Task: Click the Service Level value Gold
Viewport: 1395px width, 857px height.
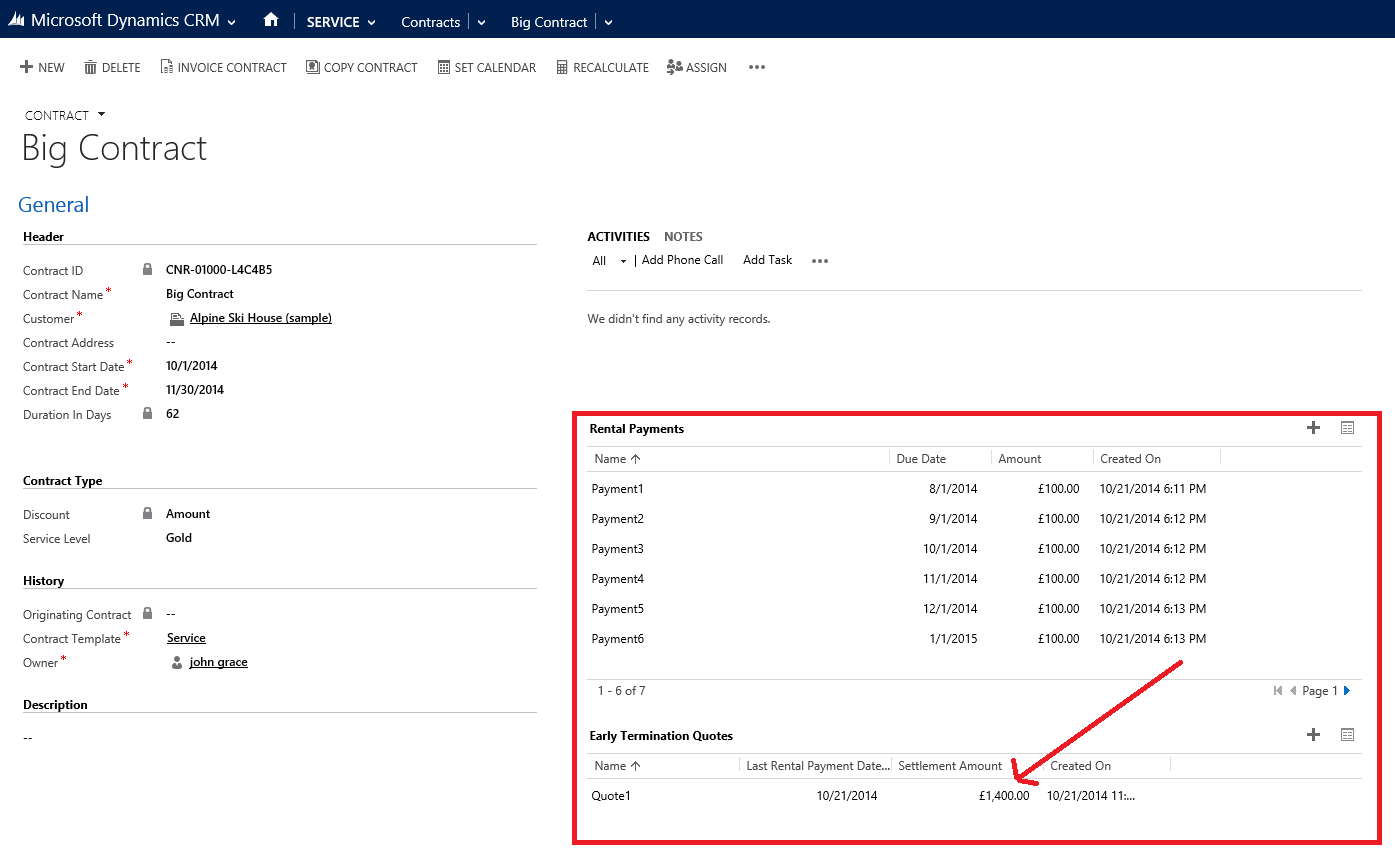Action: click(179, 538)
